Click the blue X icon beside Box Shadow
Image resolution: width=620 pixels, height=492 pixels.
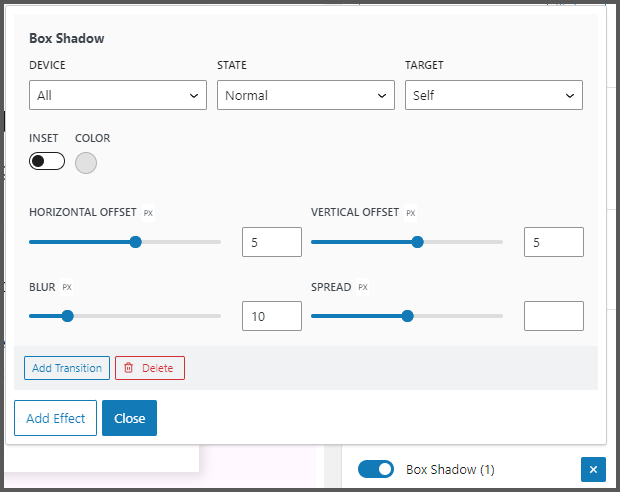[x=593, y=469]
